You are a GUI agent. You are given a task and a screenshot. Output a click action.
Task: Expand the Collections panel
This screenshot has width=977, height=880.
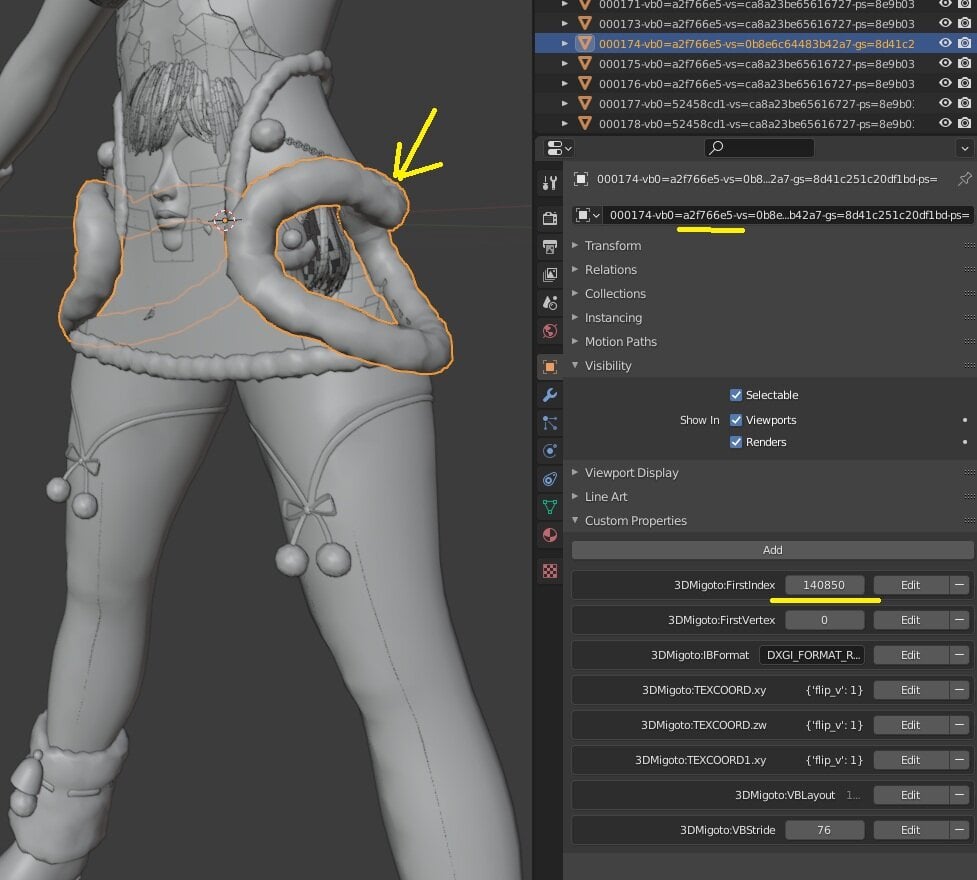[575, 294]
